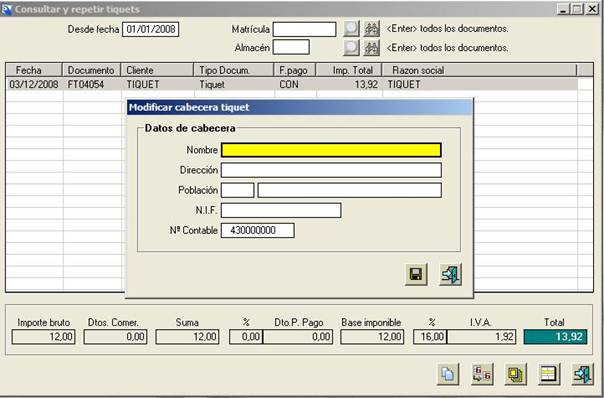The image size is (604, 398).
Task: Click the Imp. Total column header
Action: [349, 70]
